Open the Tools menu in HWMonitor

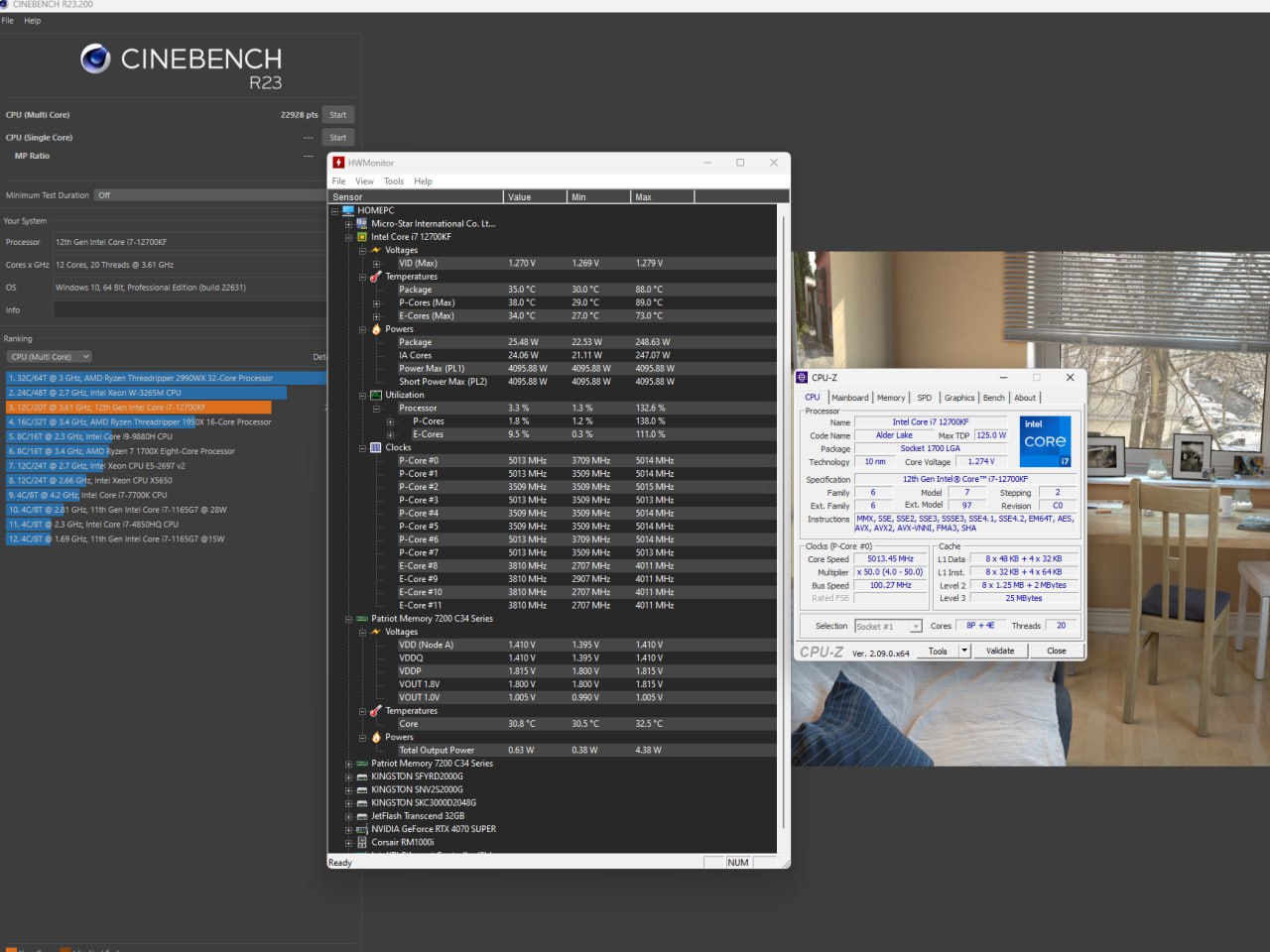[394, 181]
